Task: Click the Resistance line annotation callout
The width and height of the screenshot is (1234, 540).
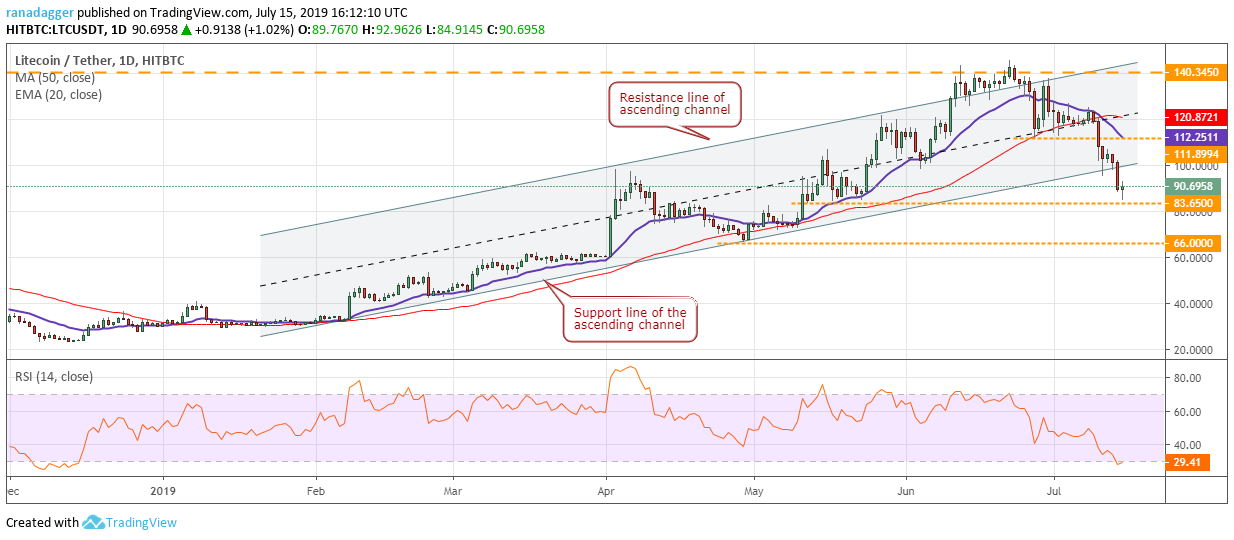Action: 675,105
